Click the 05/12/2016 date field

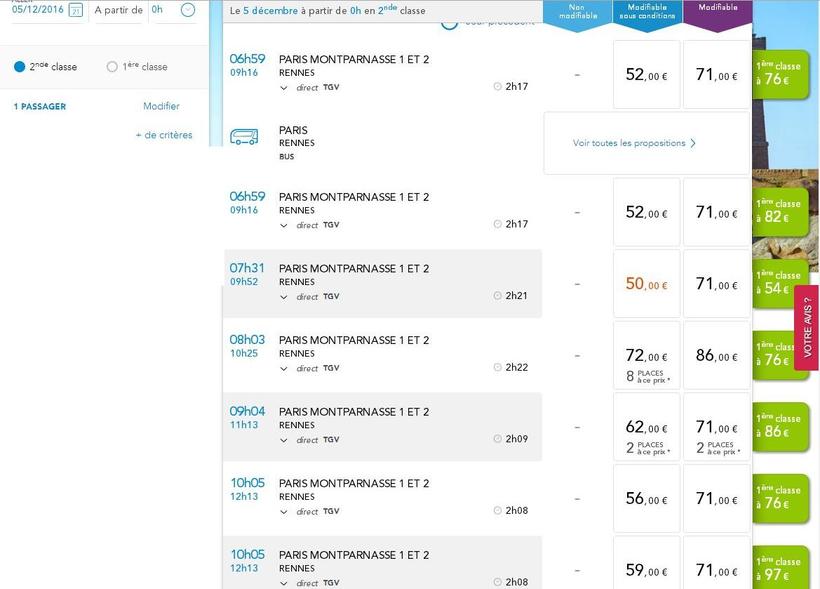pyautogui.click(x=38, y=10)
